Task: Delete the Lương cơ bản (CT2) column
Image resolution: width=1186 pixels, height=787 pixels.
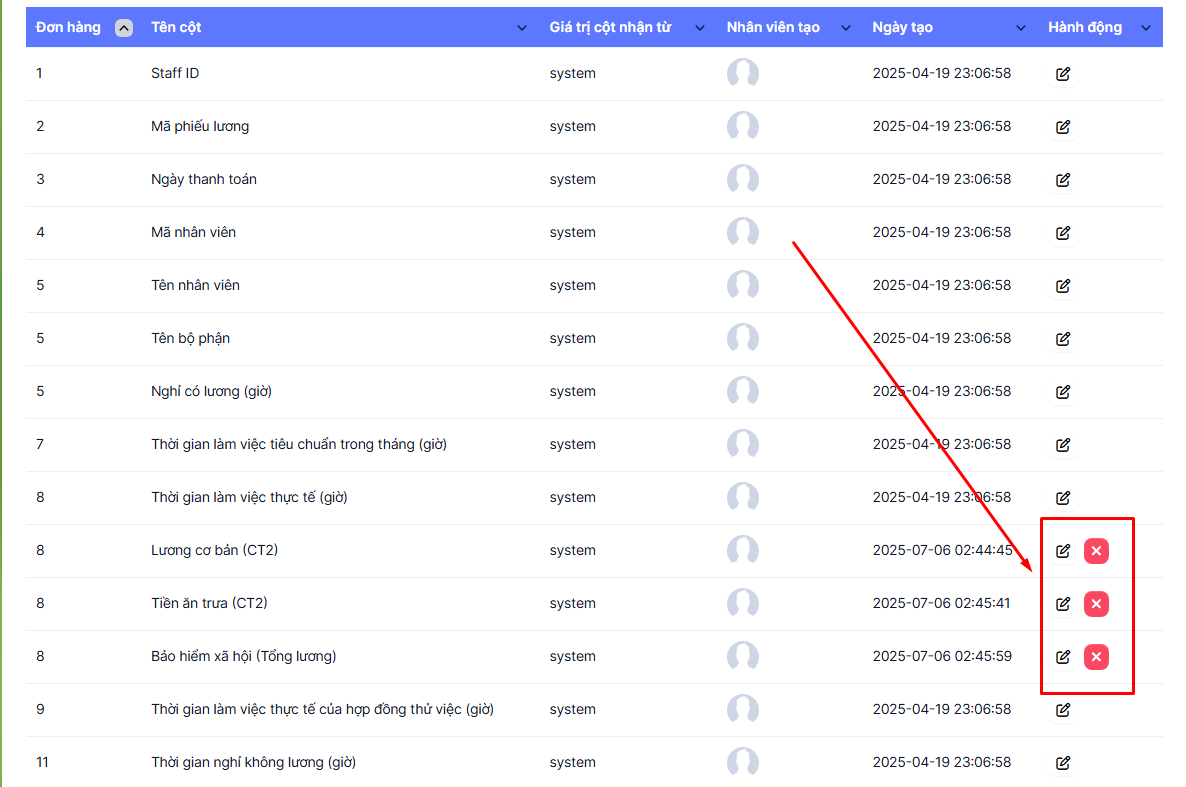Action: 1096,551
